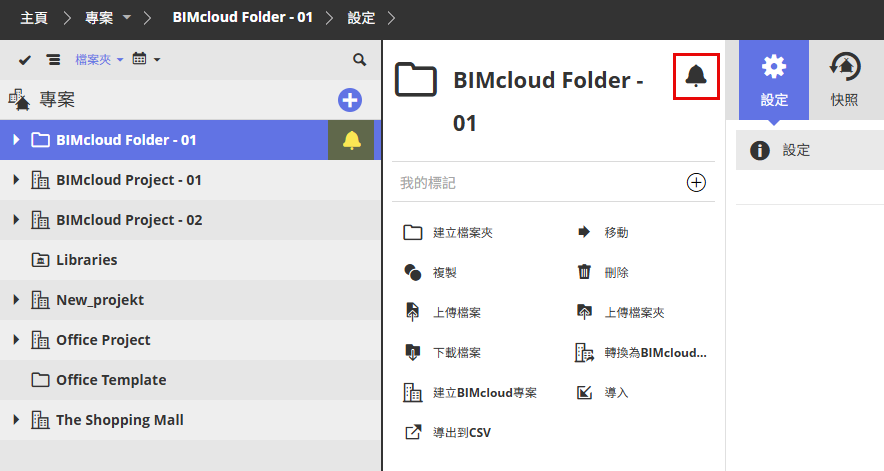Click 建立BIMcloud專案 create project action
Screen dimensions: 884x471
(x=470, y=393)
